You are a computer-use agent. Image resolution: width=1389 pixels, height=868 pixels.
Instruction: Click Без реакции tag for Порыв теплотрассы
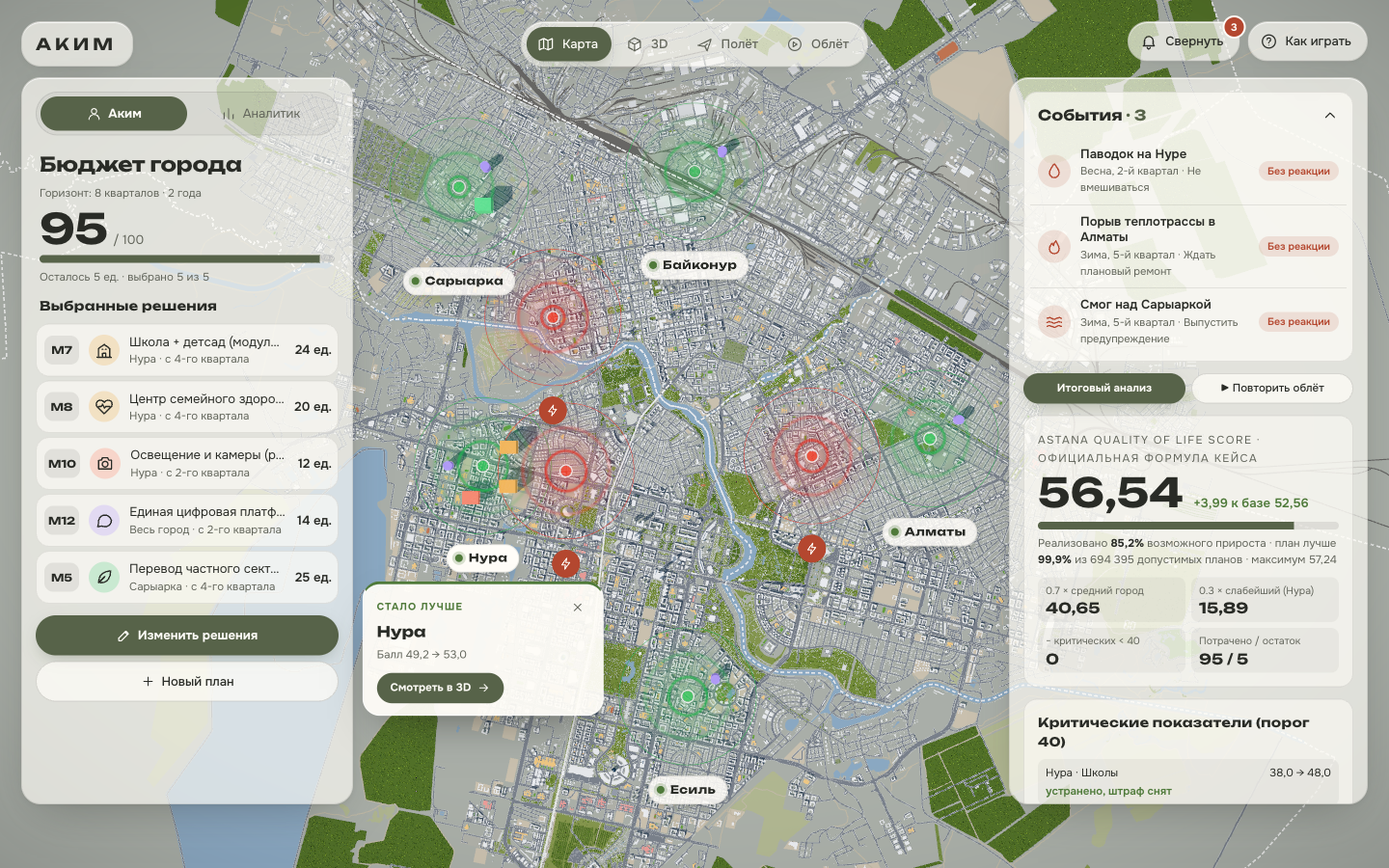click(1298, 247)
